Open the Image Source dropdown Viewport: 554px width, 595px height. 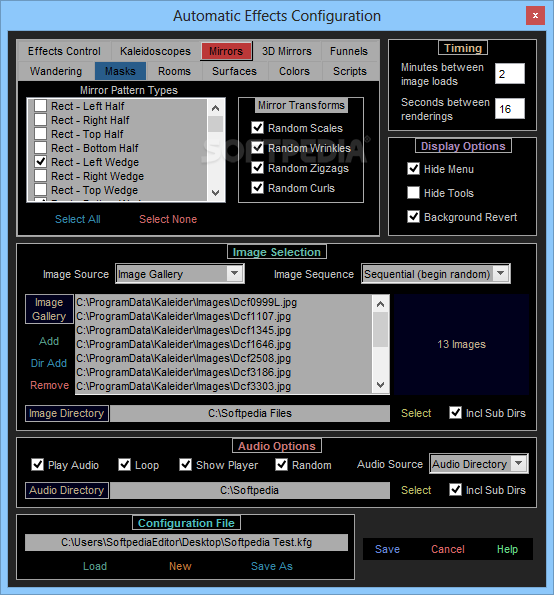(235, 273)
